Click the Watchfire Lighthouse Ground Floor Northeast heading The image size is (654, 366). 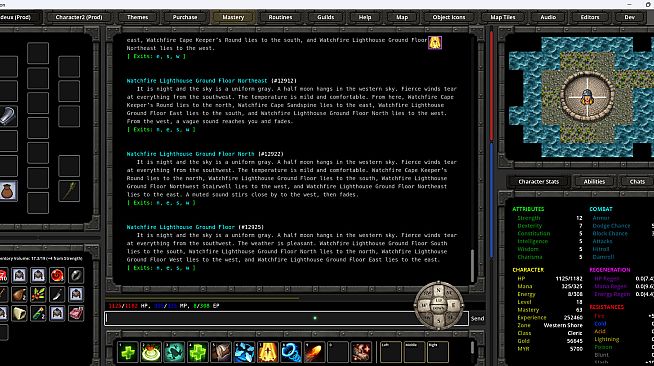click(x=197, y=80)
